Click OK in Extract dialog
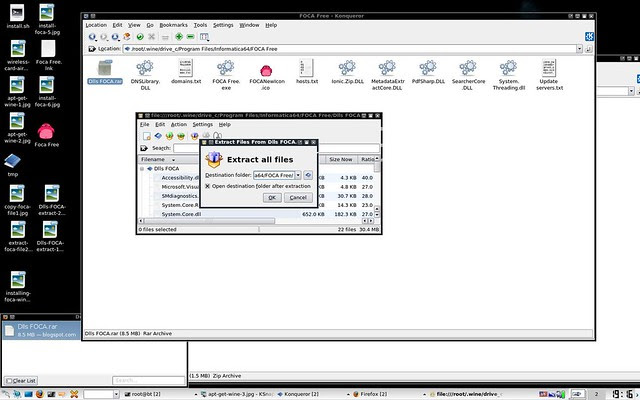The height and width of the screenshot is (400, 640). (x=272, y=198)
